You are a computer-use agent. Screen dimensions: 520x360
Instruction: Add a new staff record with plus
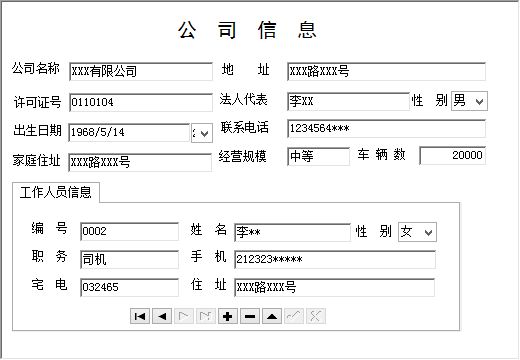tap(228, 316)
